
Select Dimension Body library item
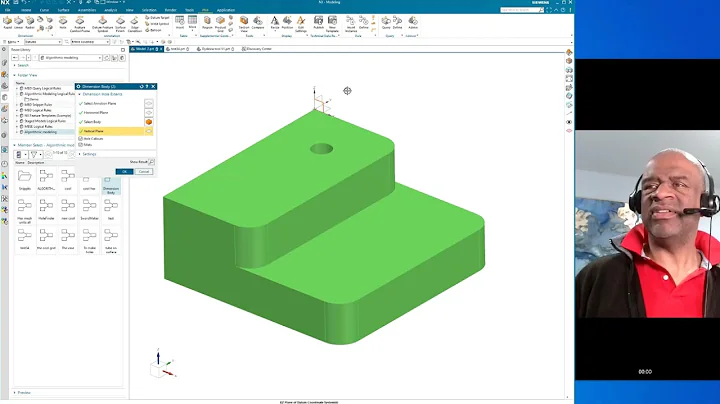coord(111,184)
